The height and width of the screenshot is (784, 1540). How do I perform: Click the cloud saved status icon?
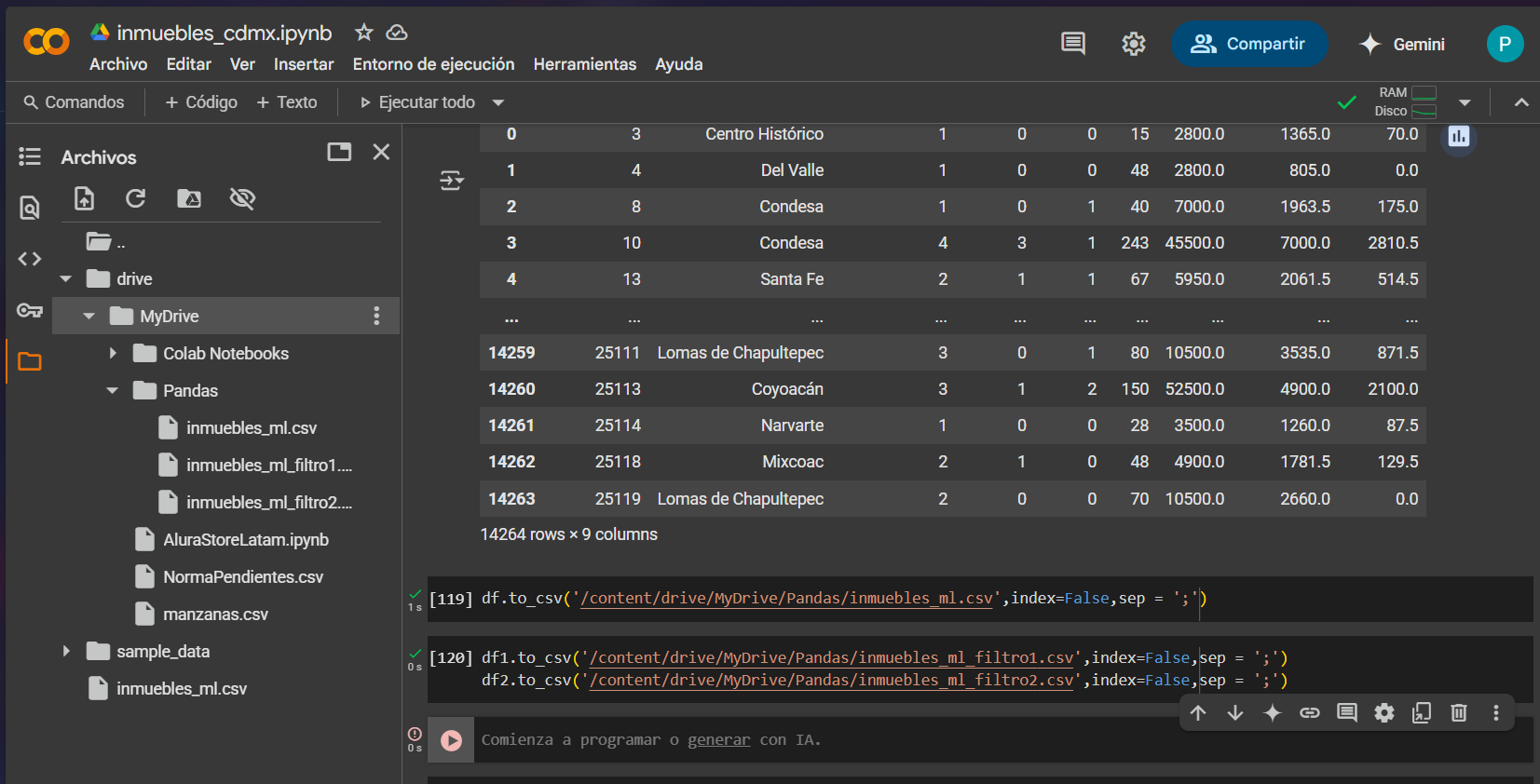point(397,33)
